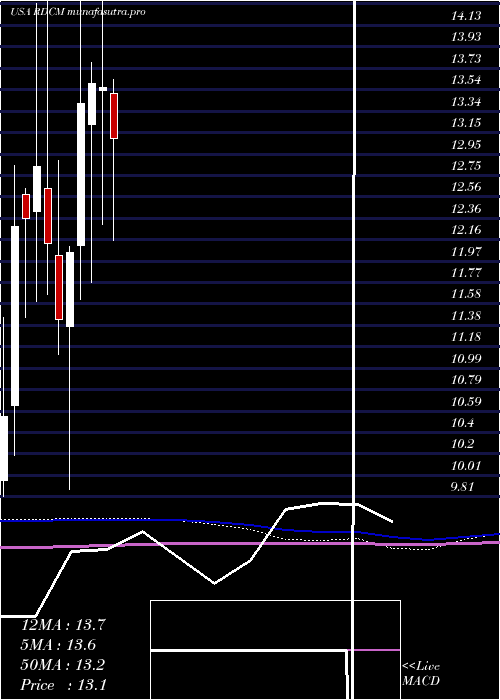Screen dimensions: 500x700
Task: Click the 11.77 price axis label
Action: tap(466, 273)
